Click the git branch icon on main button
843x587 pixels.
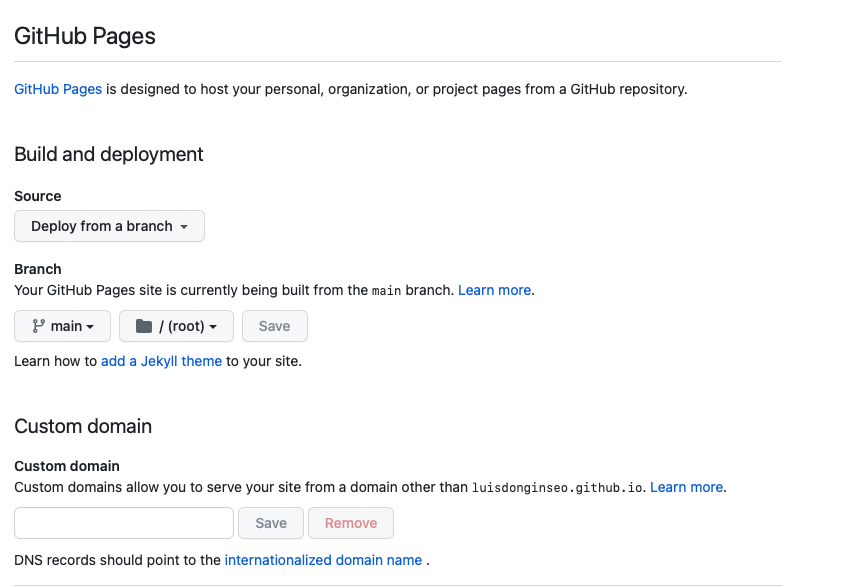pyautogui.click(x=39, y=326)
